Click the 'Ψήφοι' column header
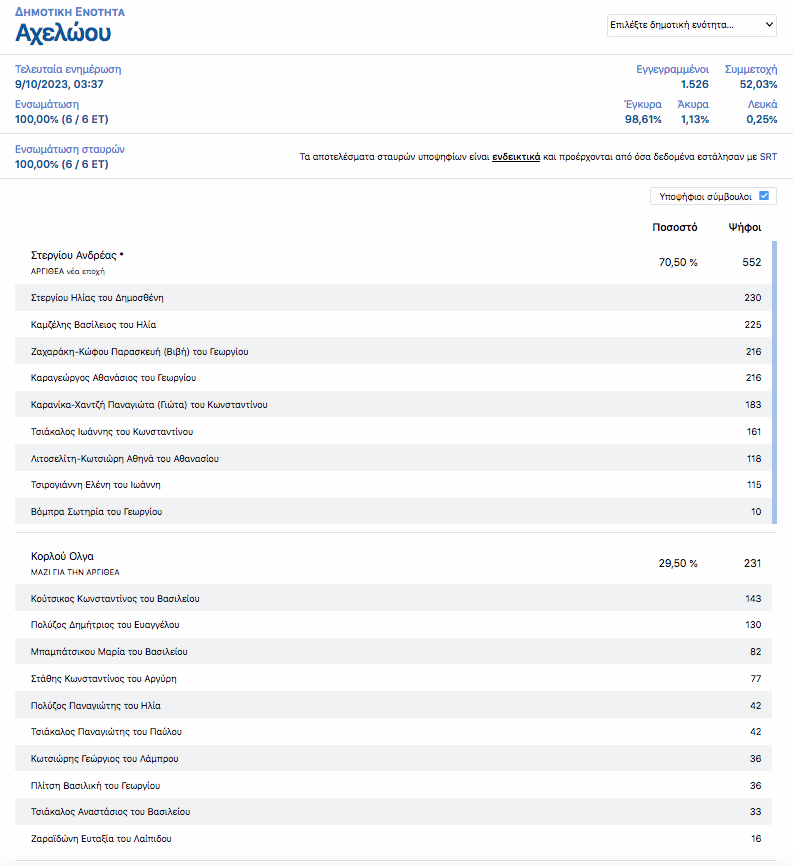 pos(745,227)
